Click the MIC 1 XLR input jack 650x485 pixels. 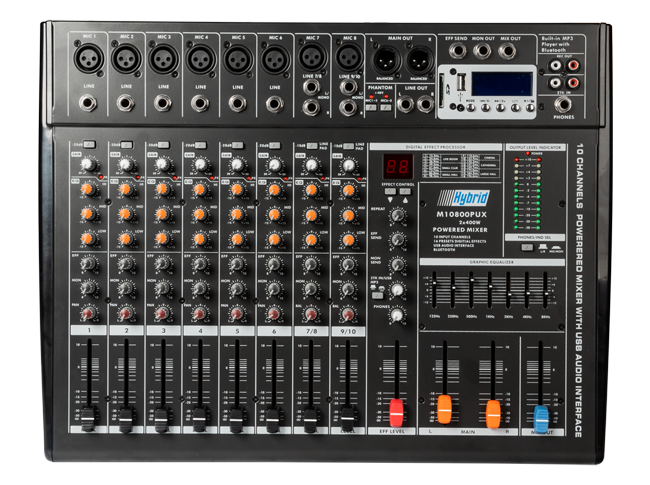click(89, 60)
